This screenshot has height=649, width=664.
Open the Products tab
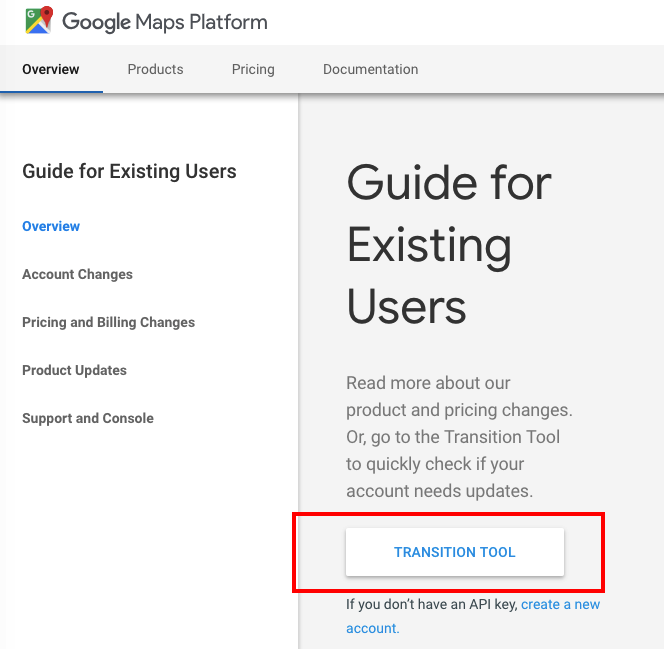tap(155, 69)
